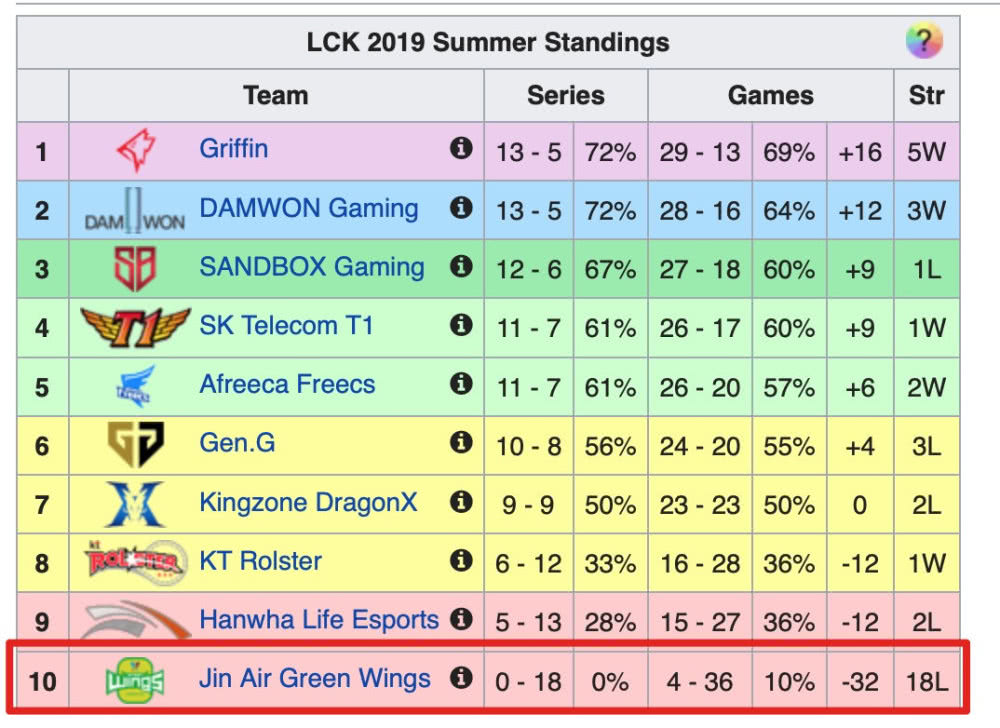
Task: Click the KT Rolster logo
Action: click(x=135, y=562)
